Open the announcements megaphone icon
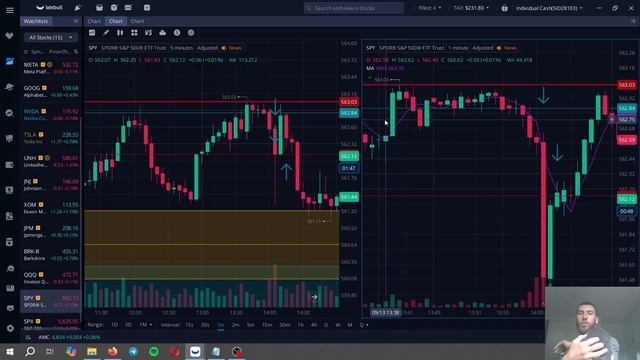Screen dimensions: 640x360 [78, 7]
